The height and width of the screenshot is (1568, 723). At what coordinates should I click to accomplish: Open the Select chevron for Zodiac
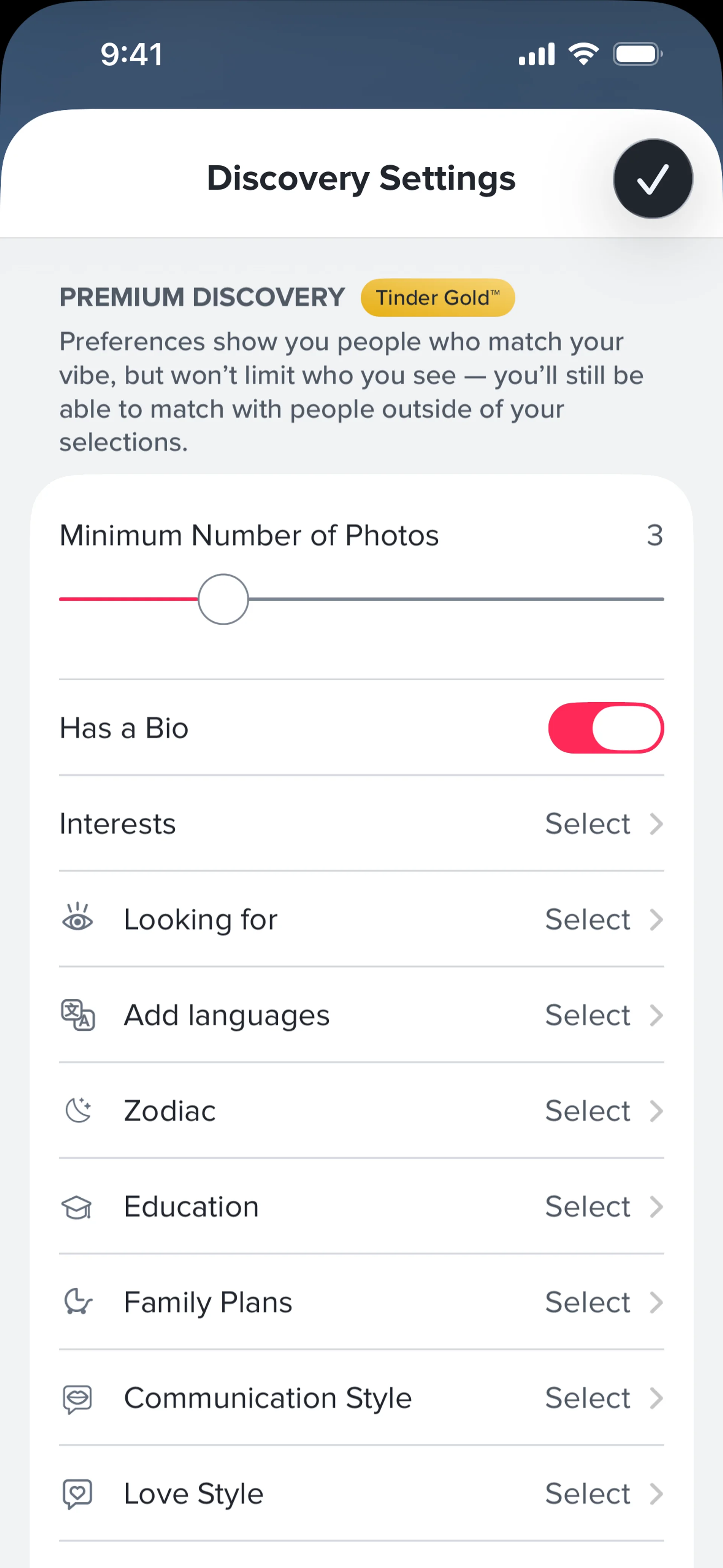tap(656, 1111)
